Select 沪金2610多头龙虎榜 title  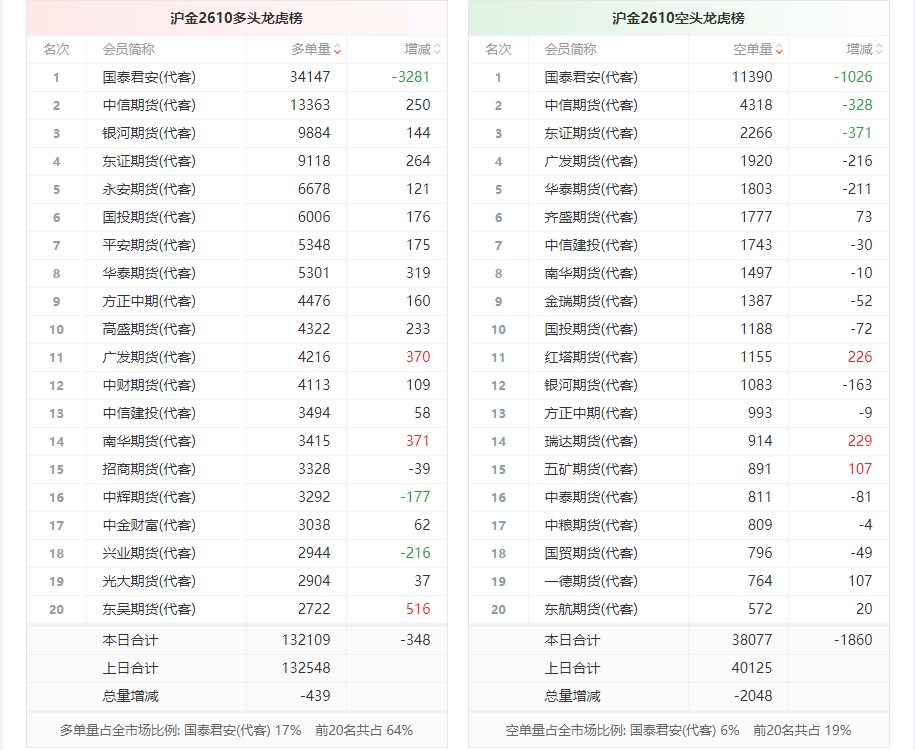point(236,18)
